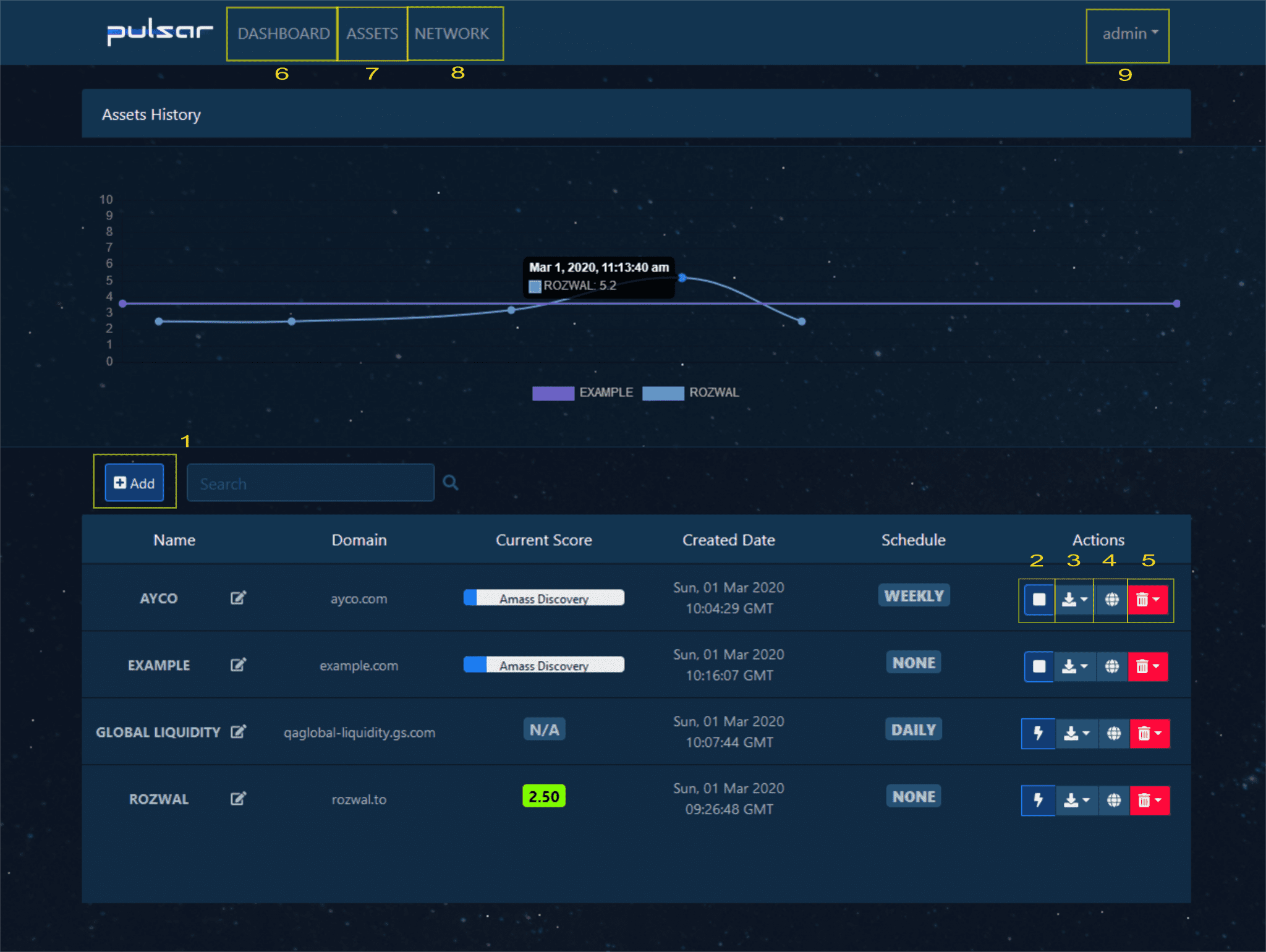The width and height of the screenshot is (1266, 952).
Task: Launch scan for ROZWAL
Action: pos(1039,800)
